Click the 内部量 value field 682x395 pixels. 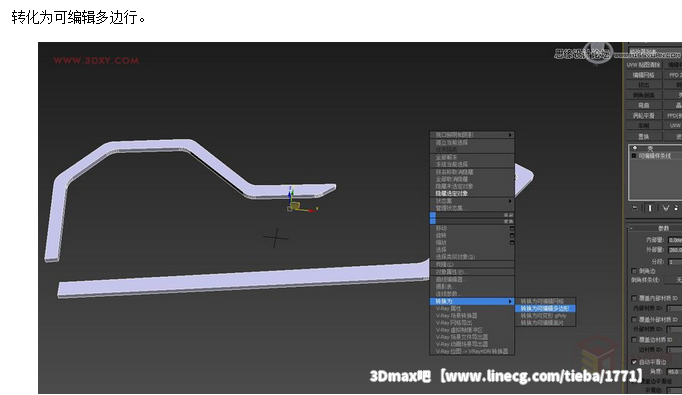675,240
